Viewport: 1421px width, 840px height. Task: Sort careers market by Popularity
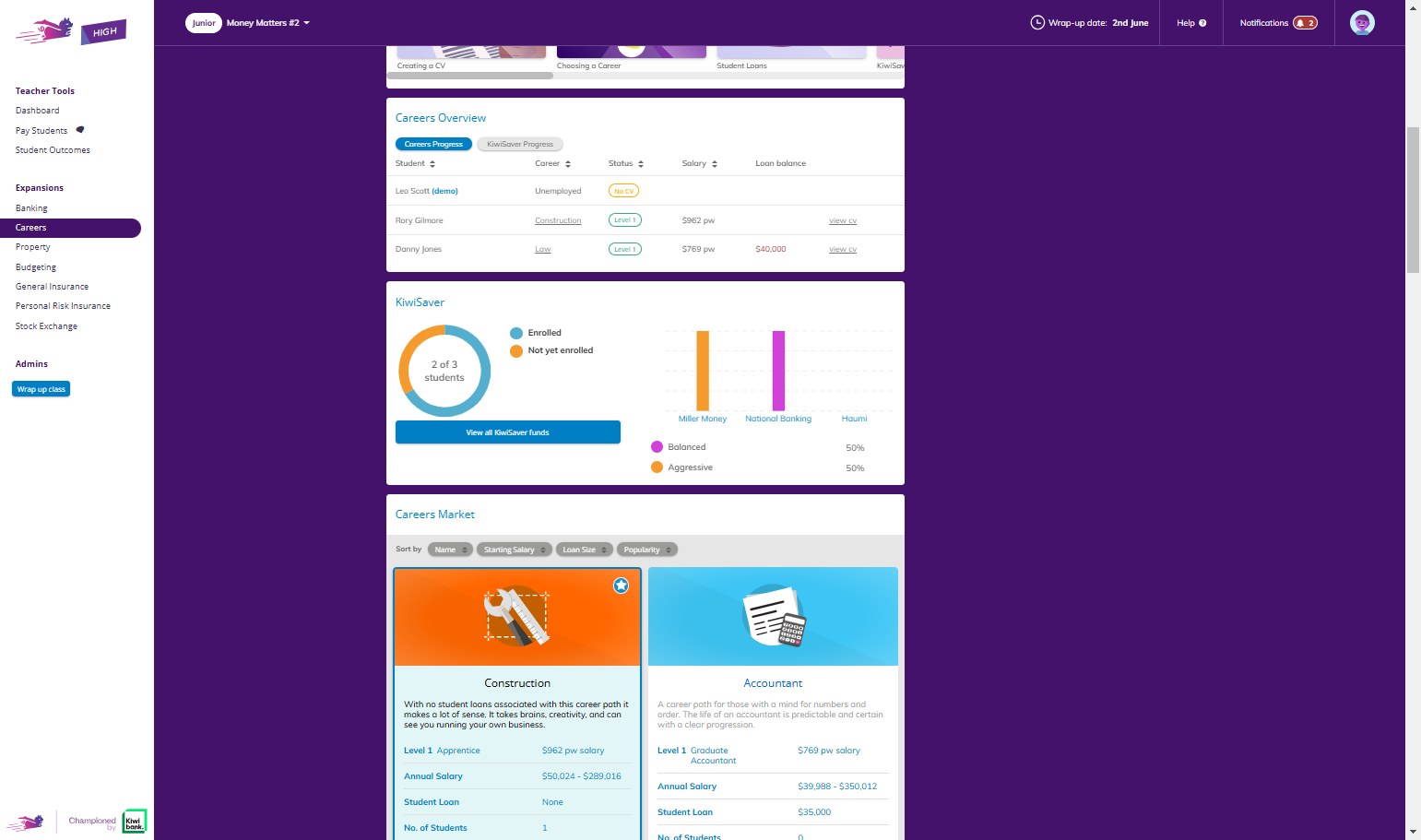click(647, 550)
